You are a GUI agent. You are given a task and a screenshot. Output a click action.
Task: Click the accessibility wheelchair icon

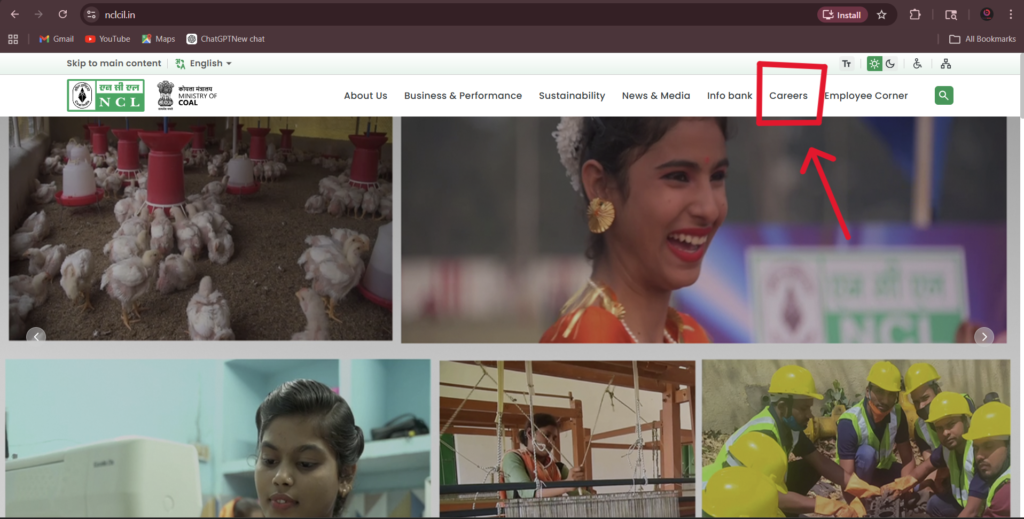point(917,64)
